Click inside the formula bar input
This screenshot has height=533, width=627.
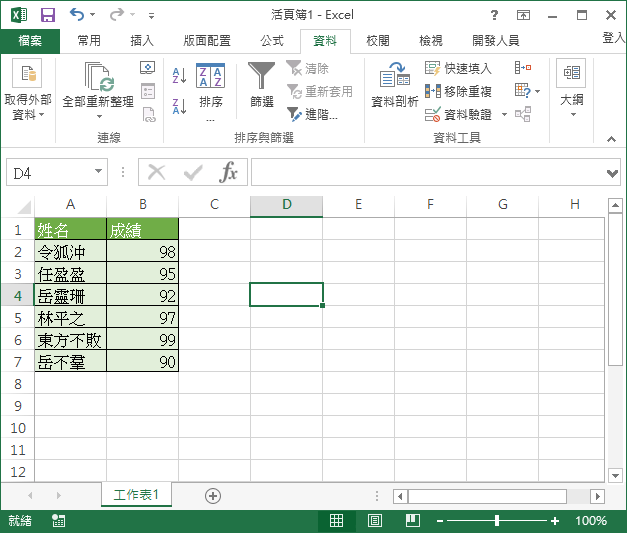click(x=428, y=172)
